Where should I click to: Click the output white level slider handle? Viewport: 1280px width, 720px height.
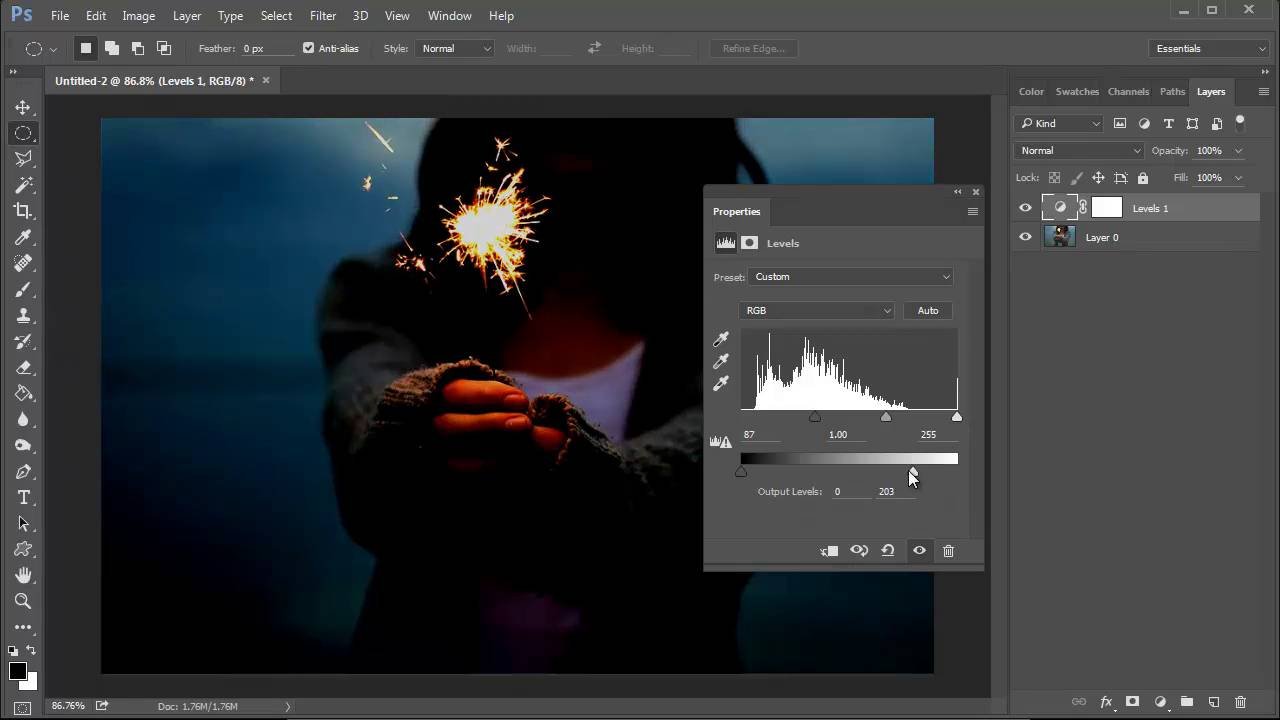coord(913,472)
